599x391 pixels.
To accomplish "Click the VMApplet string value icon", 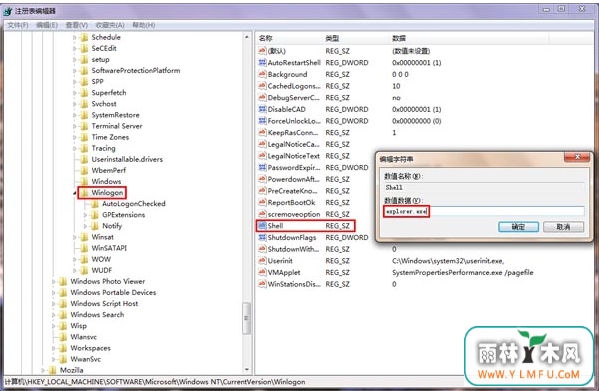I will click(262, 272).
